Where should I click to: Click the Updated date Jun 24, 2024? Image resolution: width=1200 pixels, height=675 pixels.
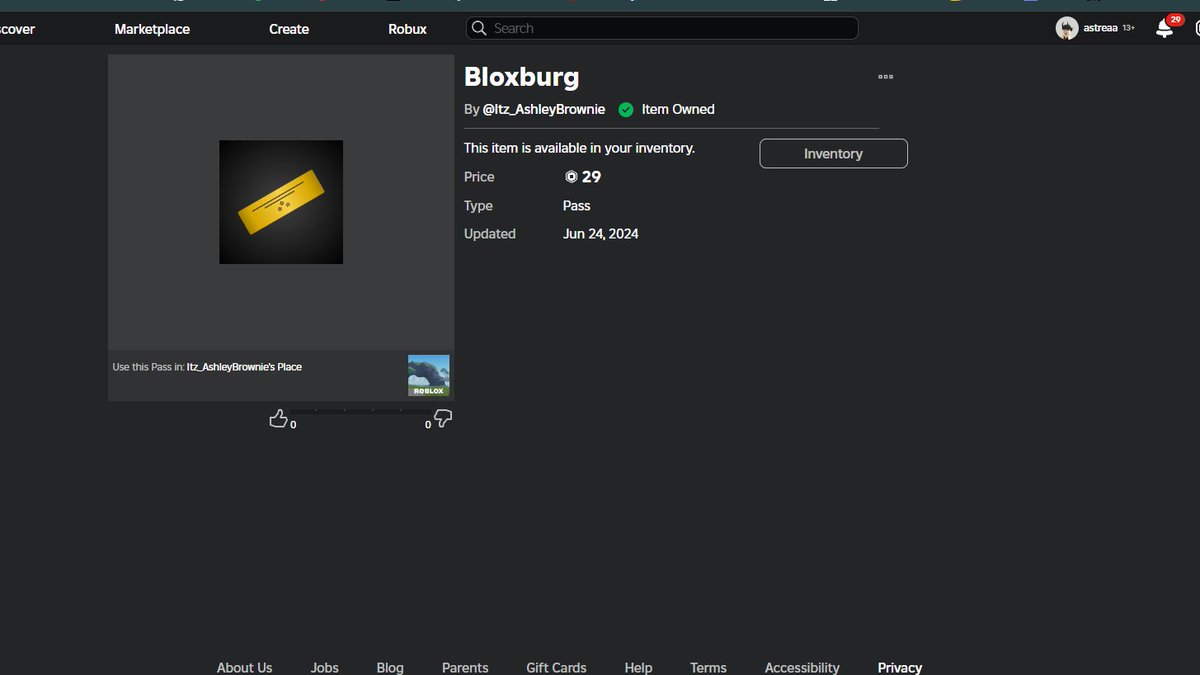click(601, 234)
